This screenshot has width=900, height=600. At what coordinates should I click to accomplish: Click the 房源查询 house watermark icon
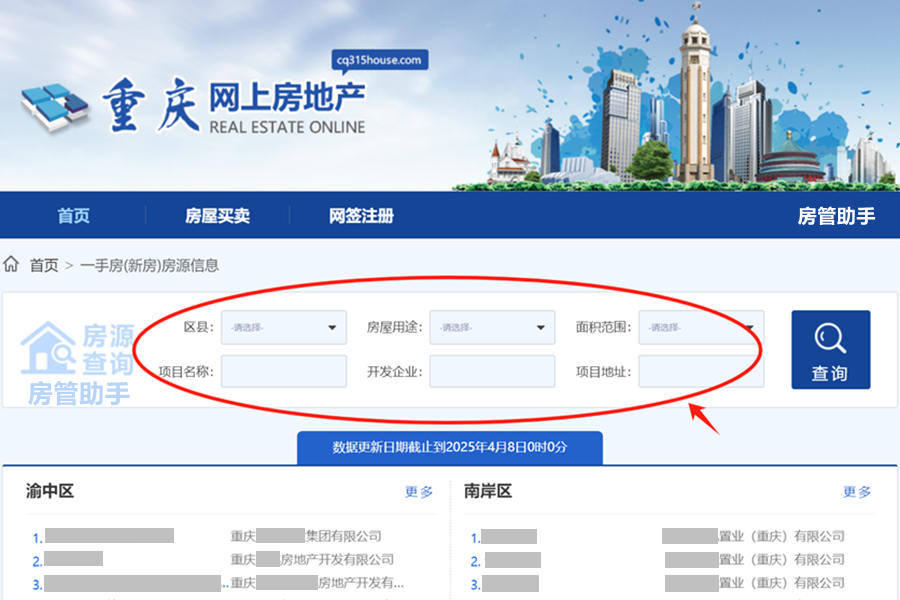pos(48,350)
